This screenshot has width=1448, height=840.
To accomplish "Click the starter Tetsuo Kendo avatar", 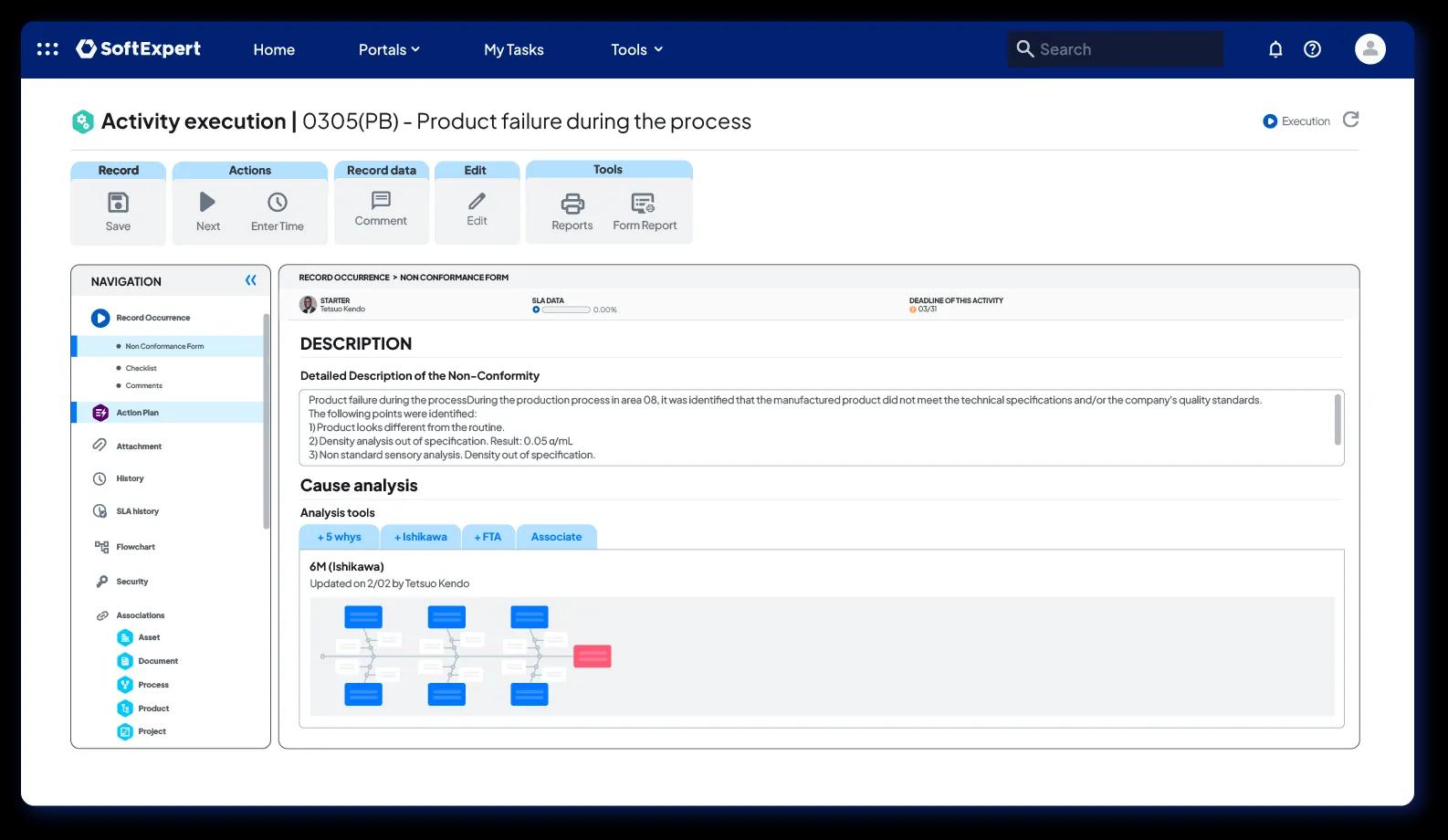I will pos(308,305).
